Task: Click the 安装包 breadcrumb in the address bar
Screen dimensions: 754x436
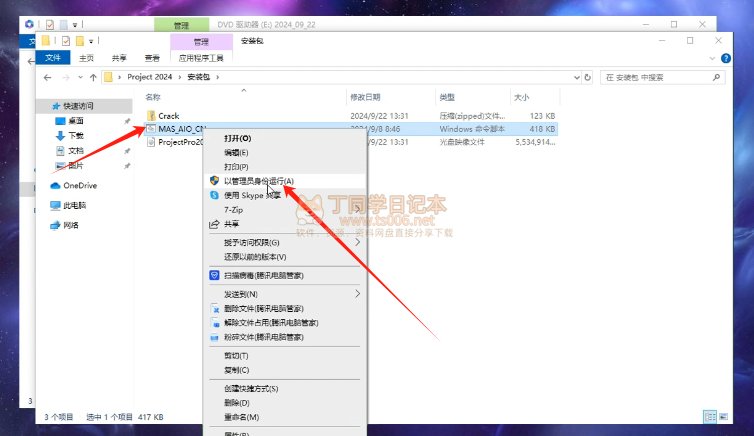Action: 199,77
